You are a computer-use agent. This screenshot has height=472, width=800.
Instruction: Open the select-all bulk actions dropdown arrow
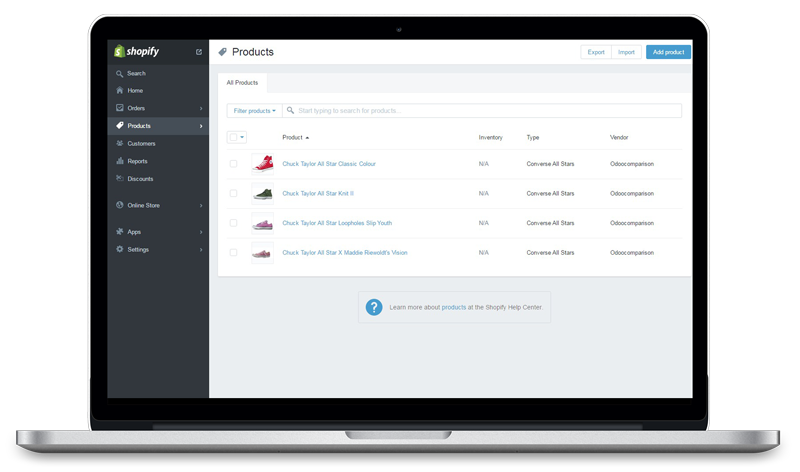pos(242,138)
